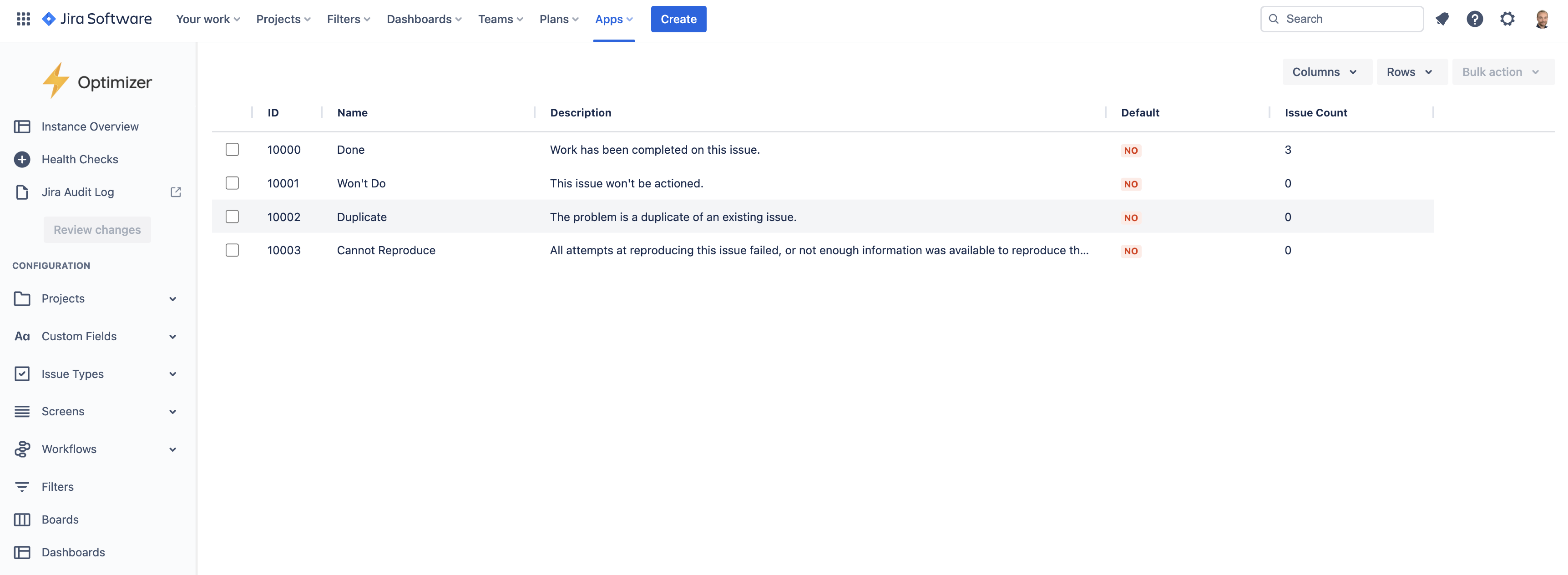Image resolution: width=1568 pixels, height=575 pixels.
Task: Click the notifications icon in header
Action: coord(1442,19)
